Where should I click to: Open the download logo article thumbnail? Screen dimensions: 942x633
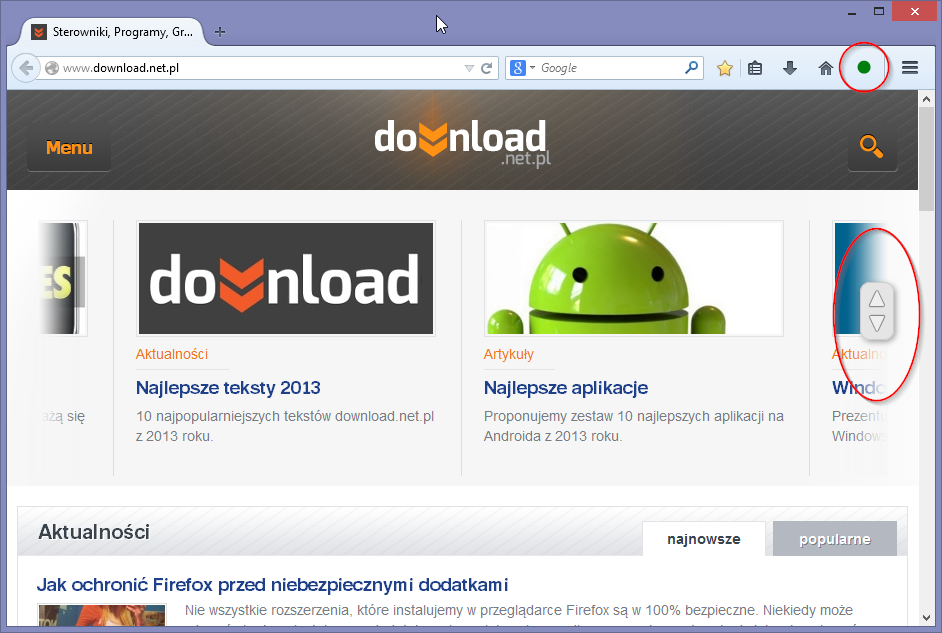[x=286, y=278]
